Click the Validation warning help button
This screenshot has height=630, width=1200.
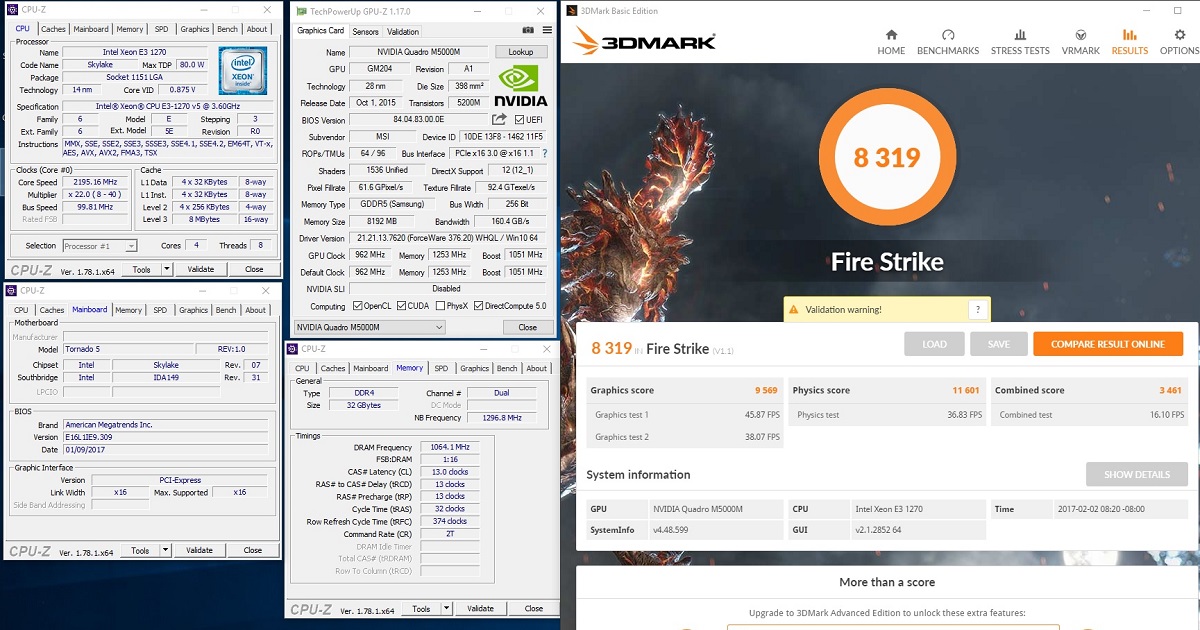(x=977, y=310)
